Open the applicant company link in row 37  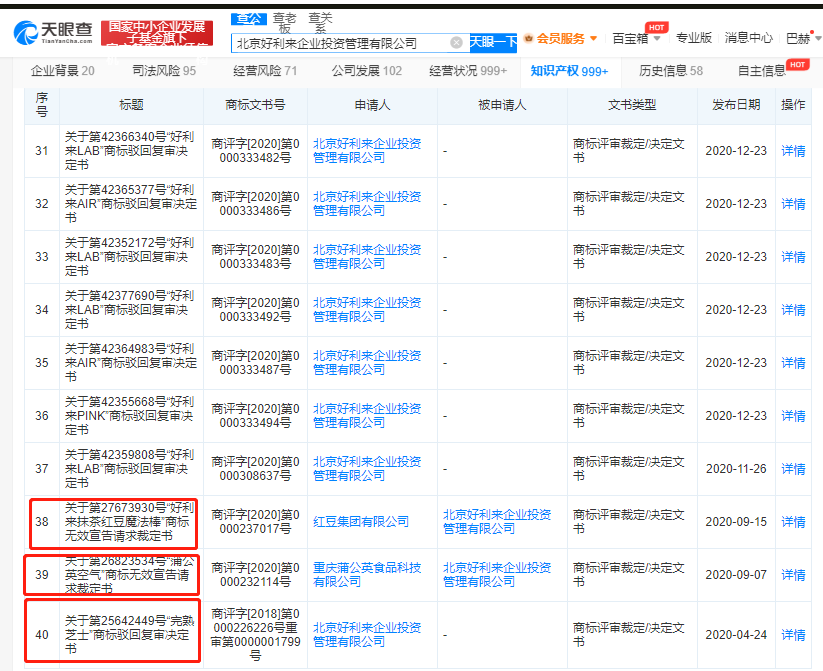(367, 469)
